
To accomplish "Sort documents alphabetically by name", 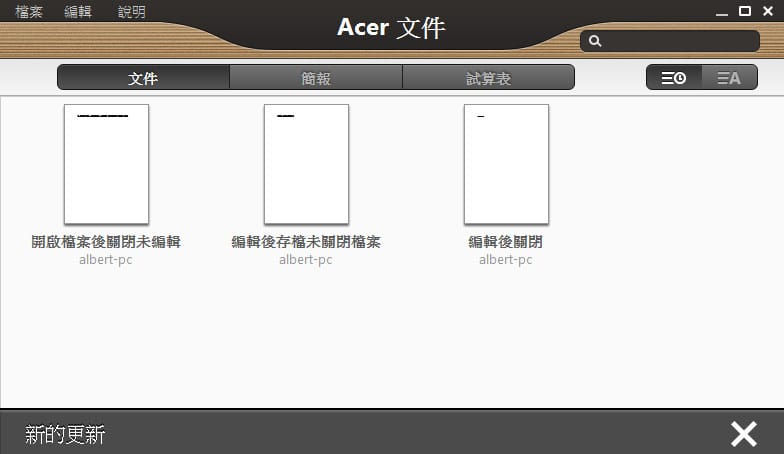I will point(730,78).
